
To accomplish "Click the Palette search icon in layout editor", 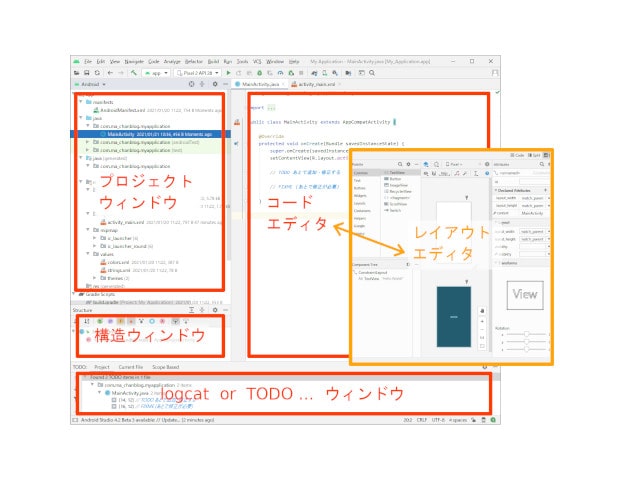I will pyautogui.click(x=400, y=164).
